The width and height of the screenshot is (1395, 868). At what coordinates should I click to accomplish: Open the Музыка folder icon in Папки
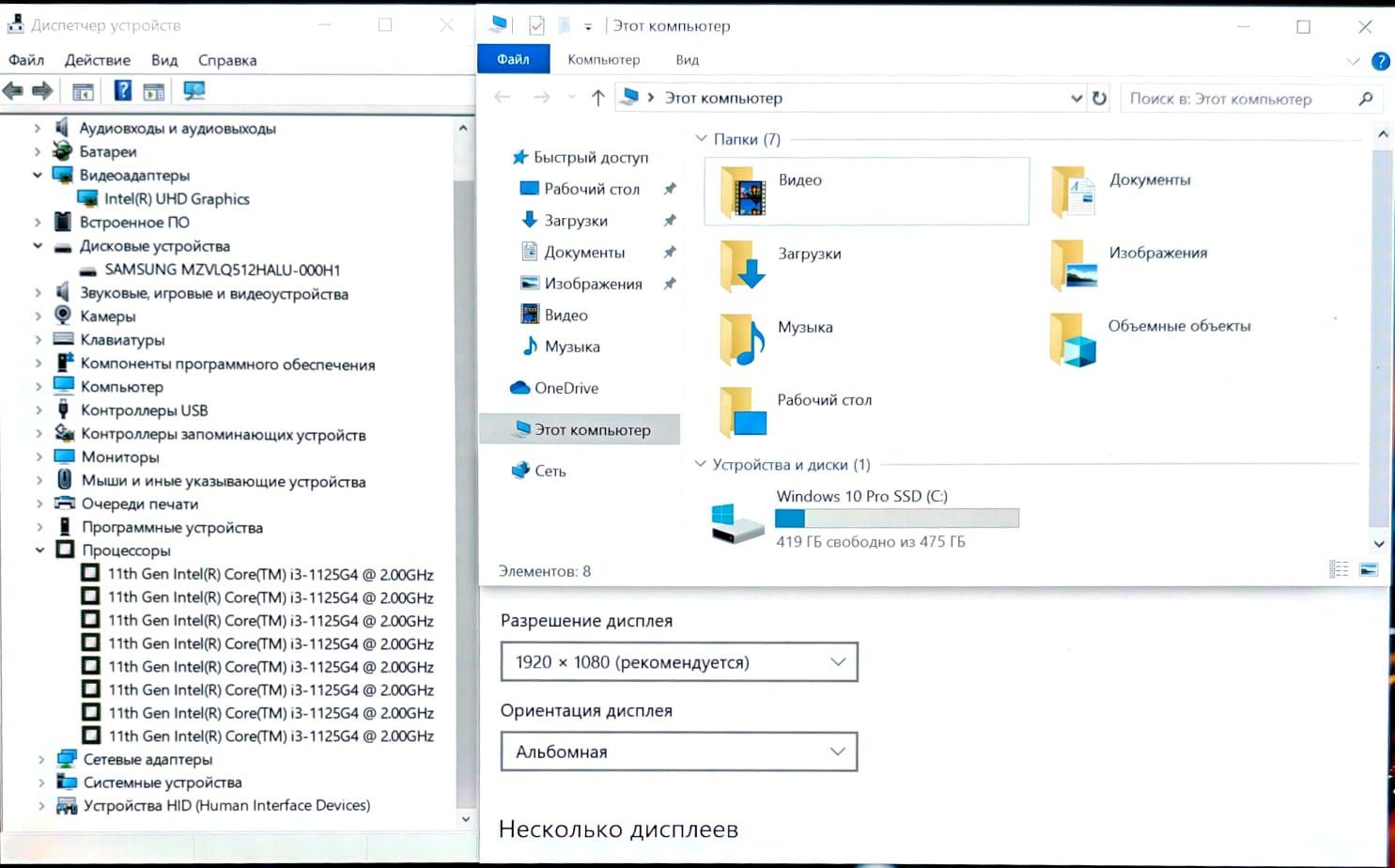742,338
